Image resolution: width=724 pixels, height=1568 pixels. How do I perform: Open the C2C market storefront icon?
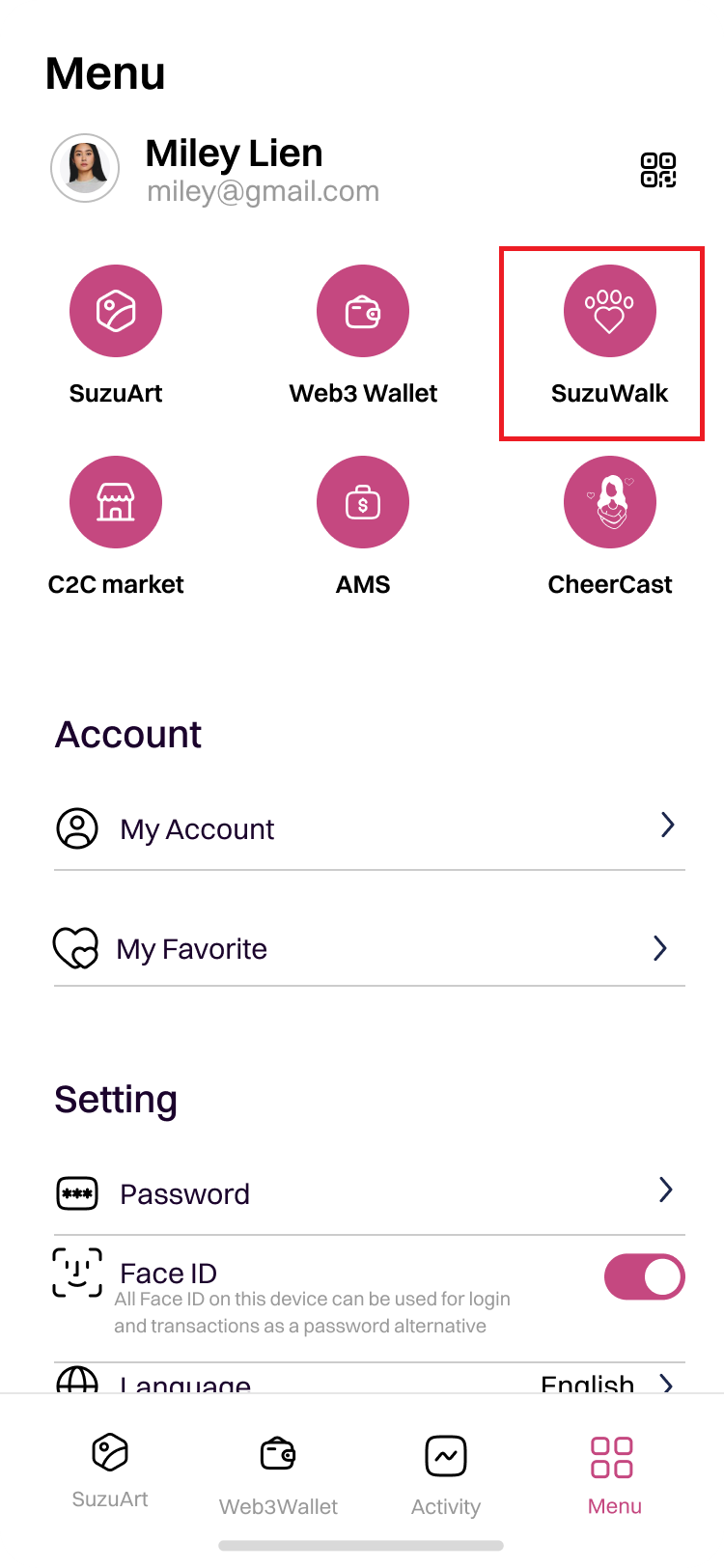(116, 502)
